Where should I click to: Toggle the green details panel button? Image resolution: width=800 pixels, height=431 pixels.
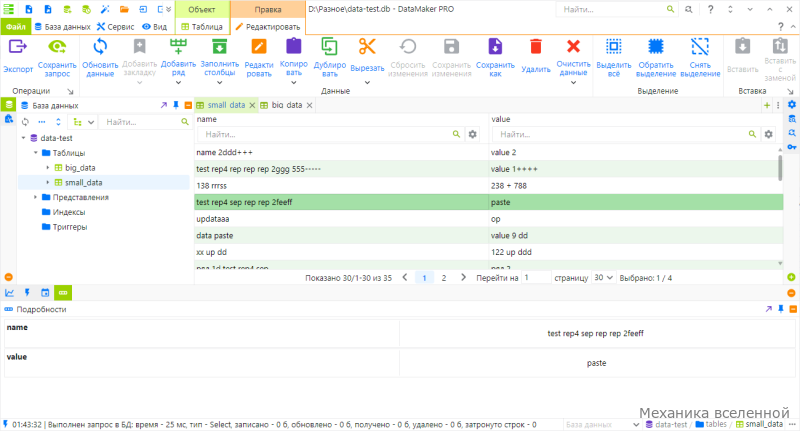pos(63,293)
